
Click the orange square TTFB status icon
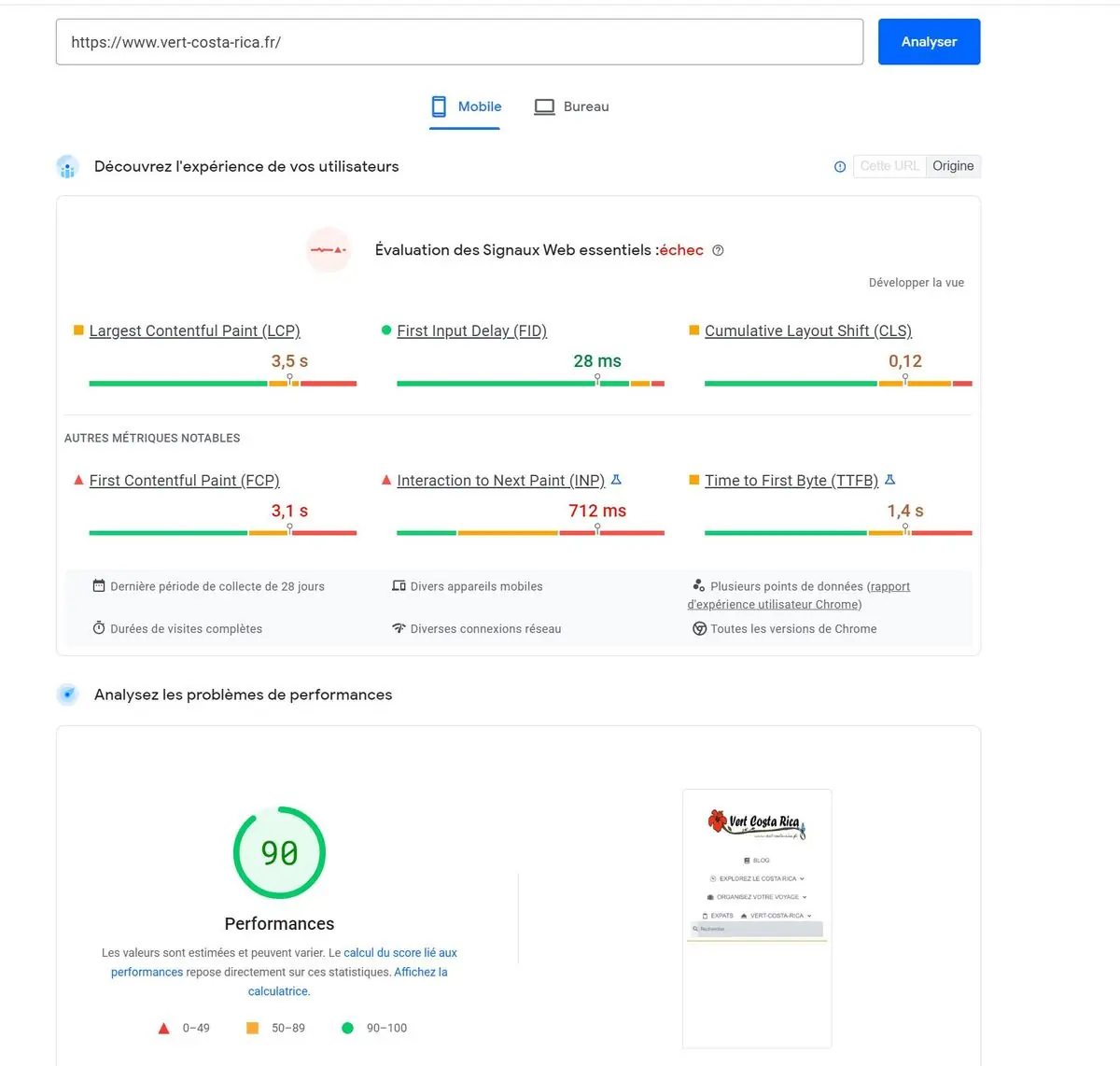click(694, 480)
